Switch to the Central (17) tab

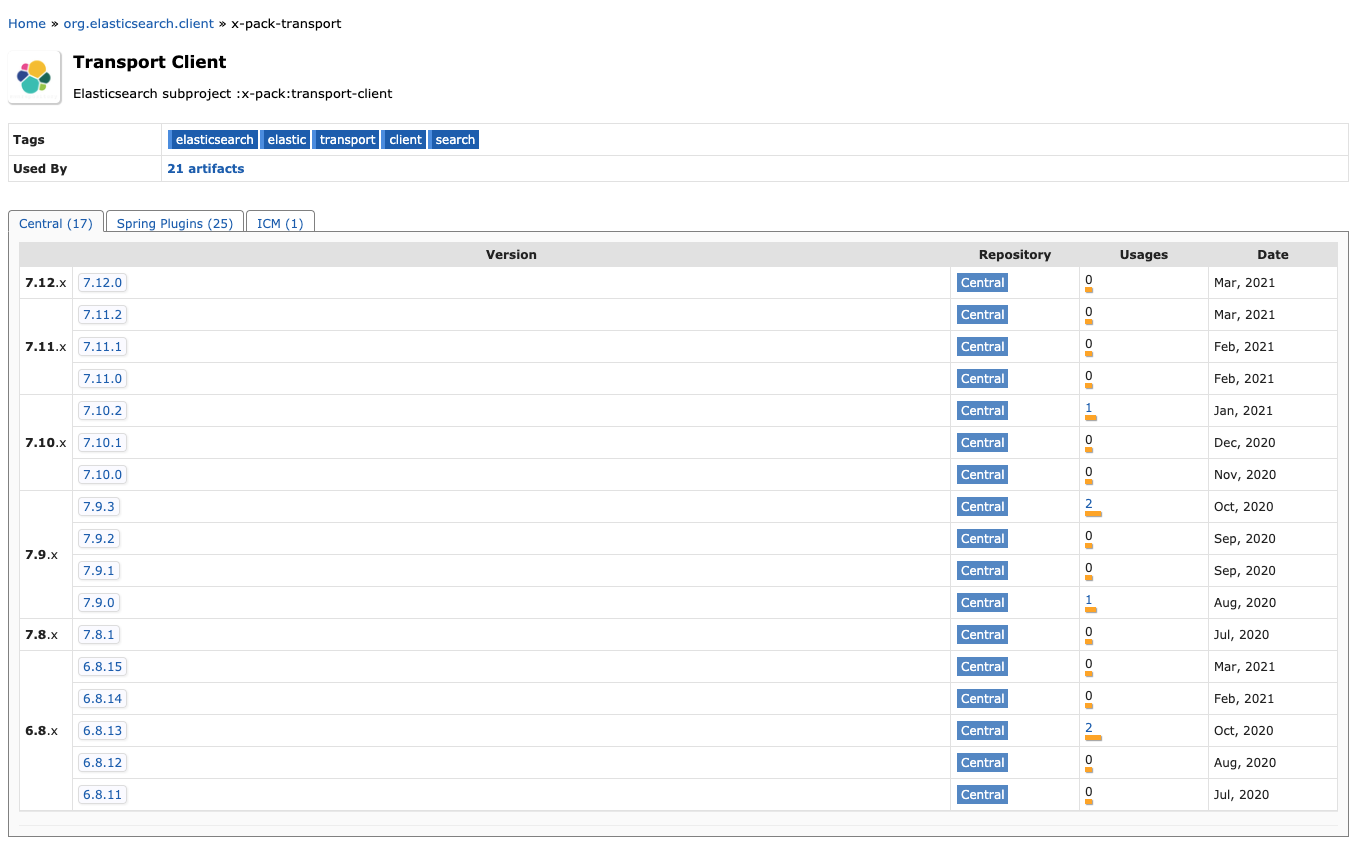pyautogui.click(x=56, y=223)
